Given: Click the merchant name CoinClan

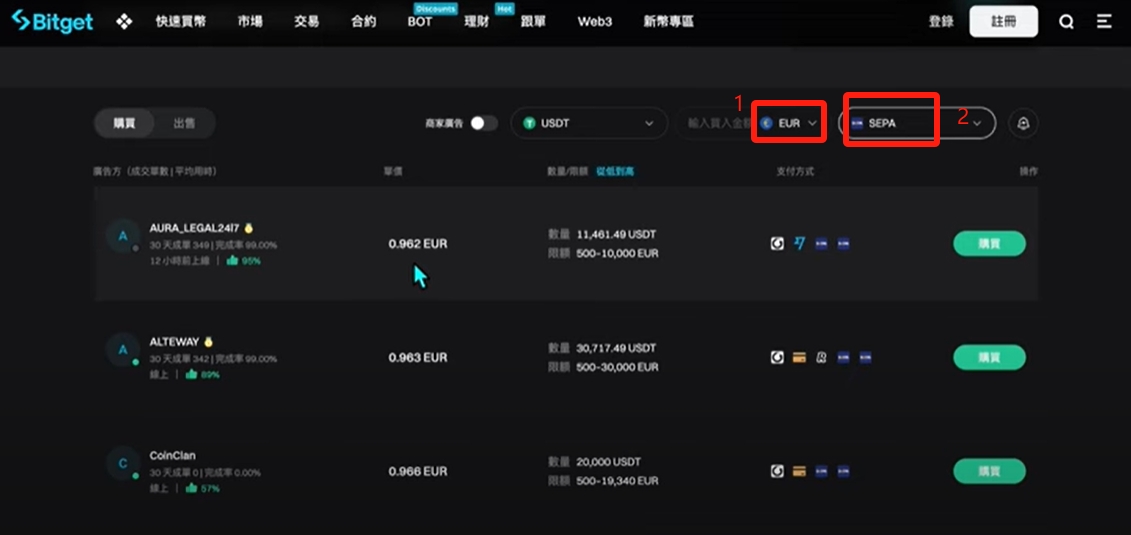Looking at the screenshot, I should tap(172, 455).
